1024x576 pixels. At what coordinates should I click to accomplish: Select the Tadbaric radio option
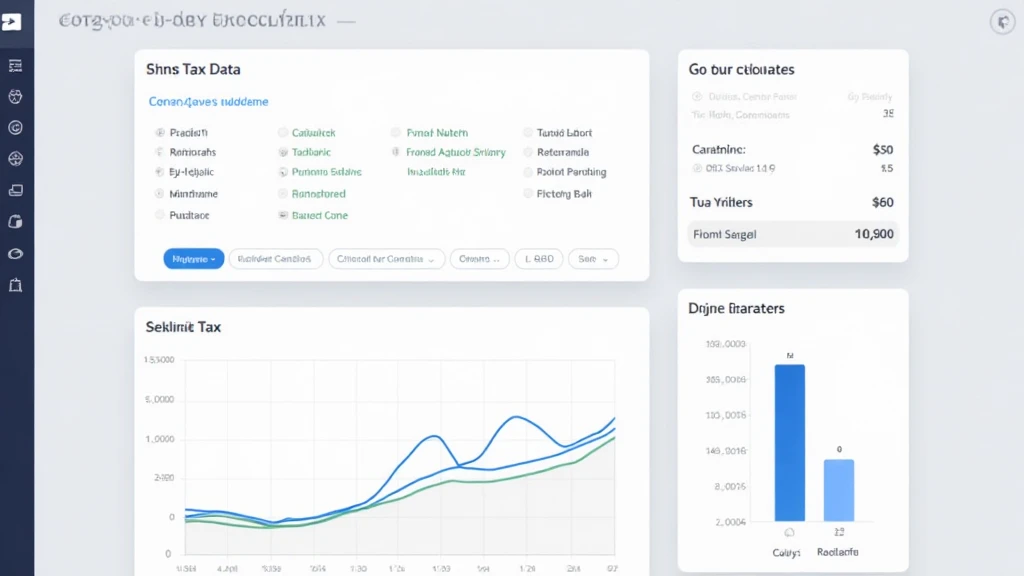click(283, 153)
